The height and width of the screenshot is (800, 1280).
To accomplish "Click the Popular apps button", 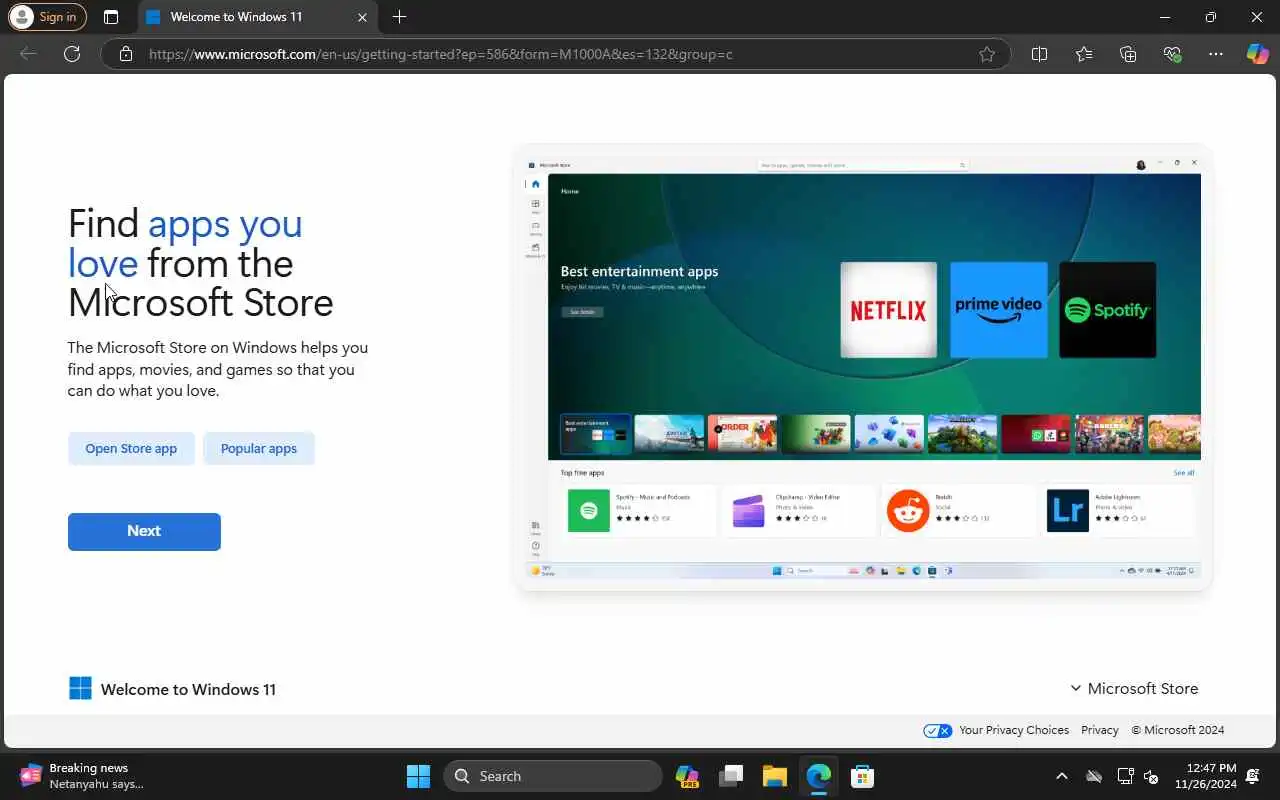I will pos(259,448).
